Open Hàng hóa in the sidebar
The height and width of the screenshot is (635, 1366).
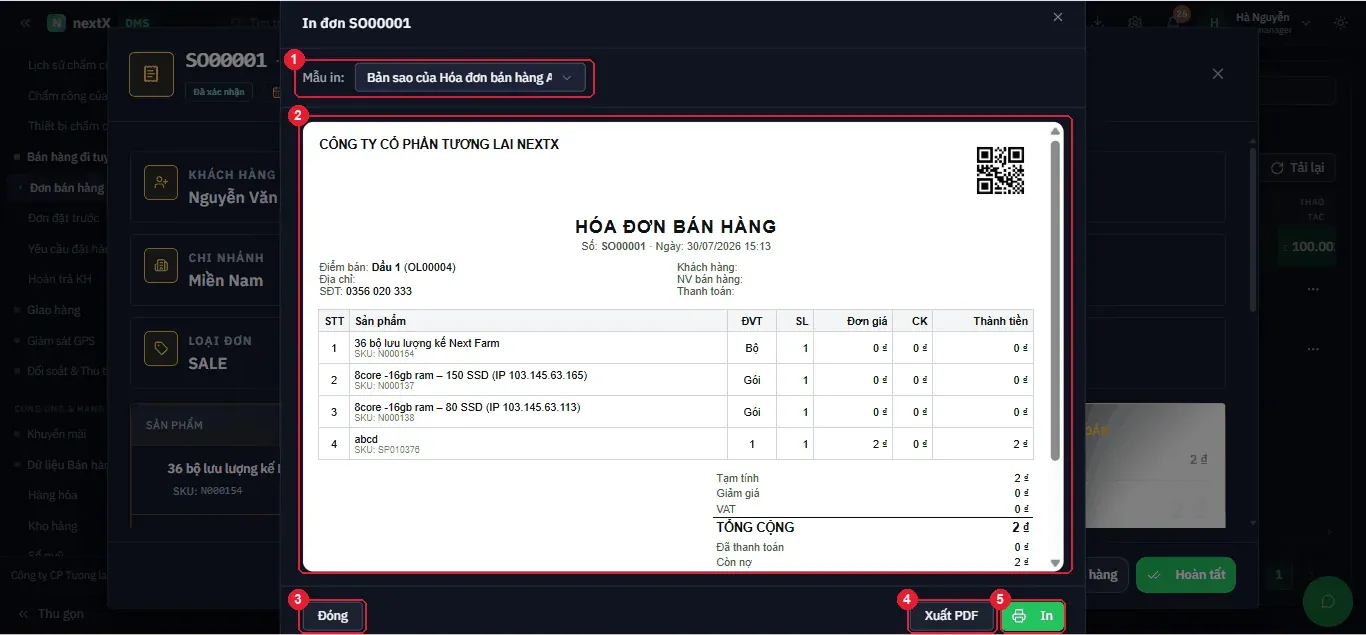(x=52, y=495)
